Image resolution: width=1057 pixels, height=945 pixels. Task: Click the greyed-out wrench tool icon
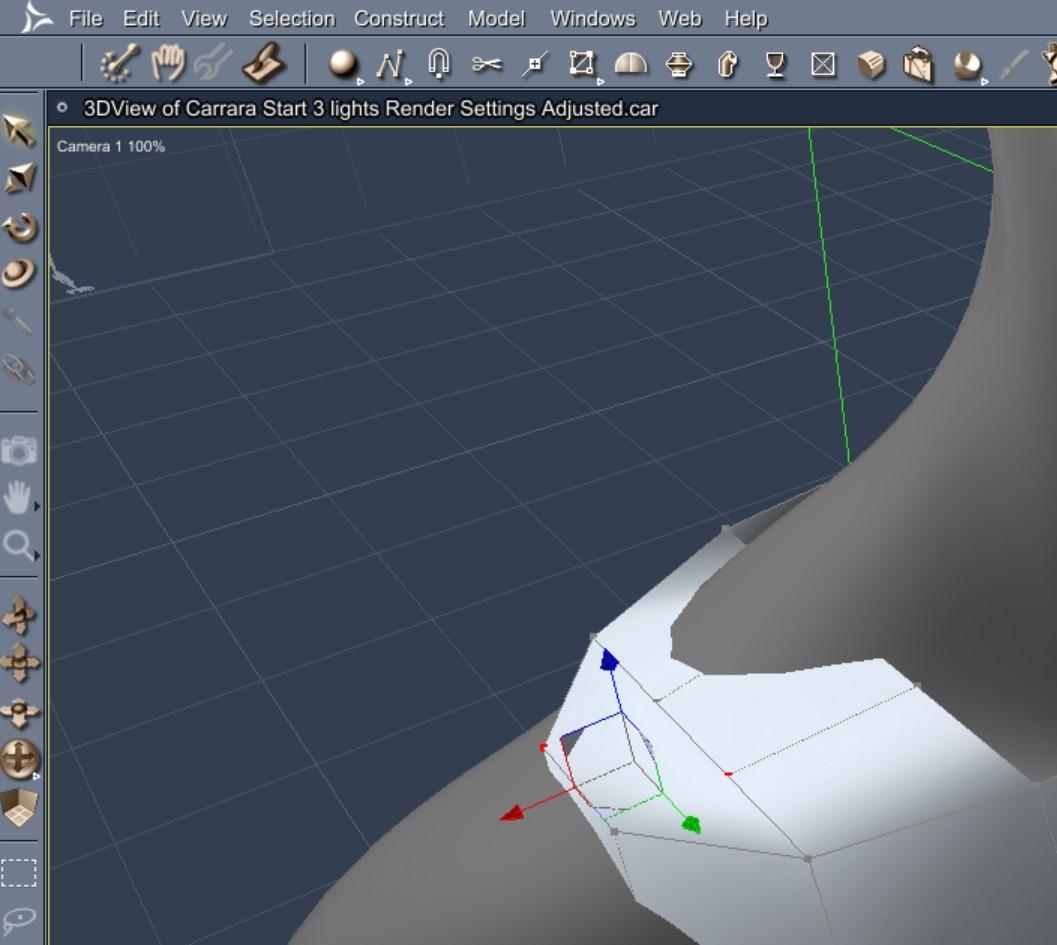click(213, 64)
